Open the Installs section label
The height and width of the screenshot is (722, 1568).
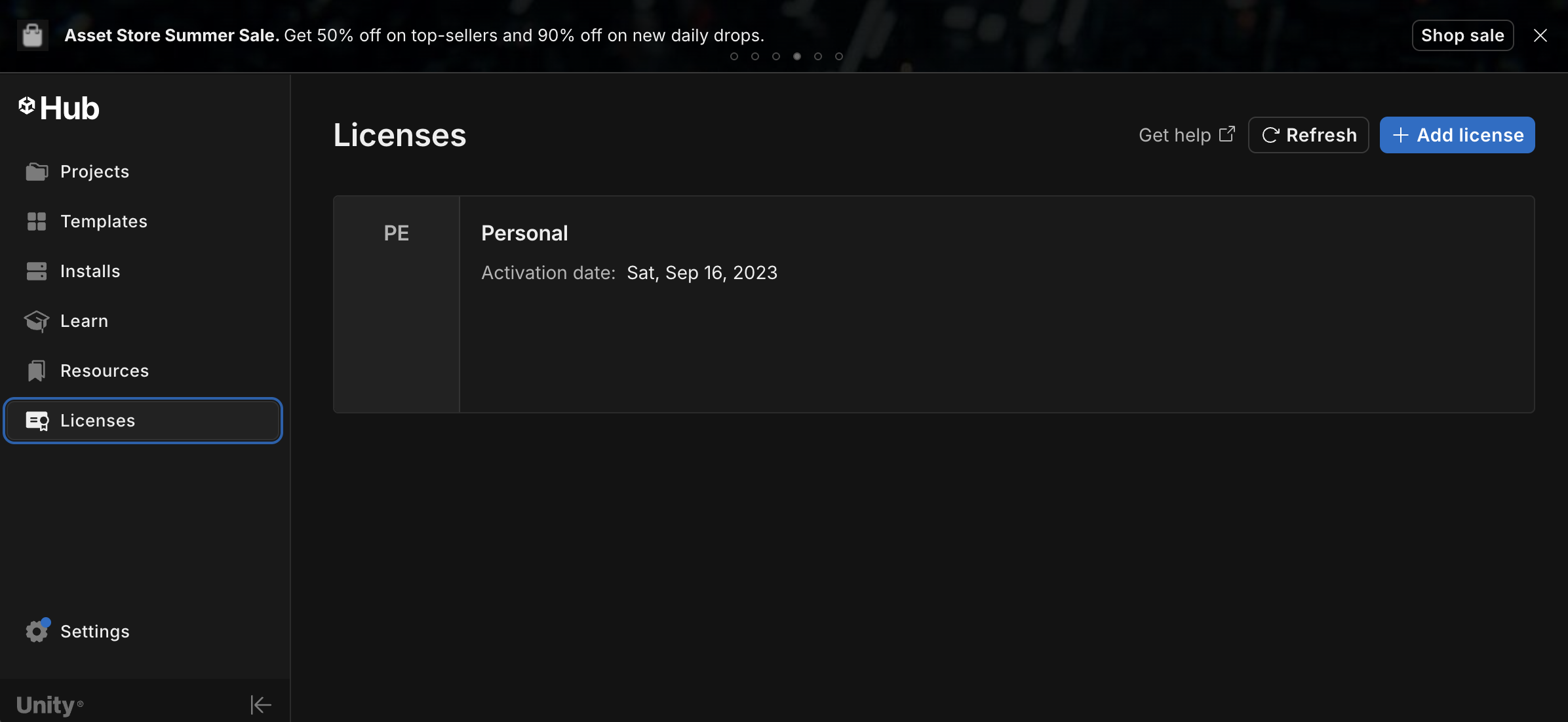(x=90, y=271)
